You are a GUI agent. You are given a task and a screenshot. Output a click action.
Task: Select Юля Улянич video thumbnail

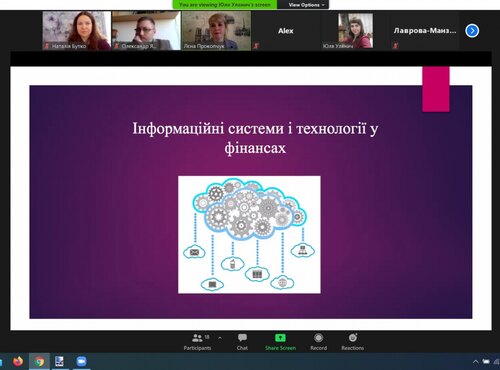pyautogui.click(x=355, y=31)
